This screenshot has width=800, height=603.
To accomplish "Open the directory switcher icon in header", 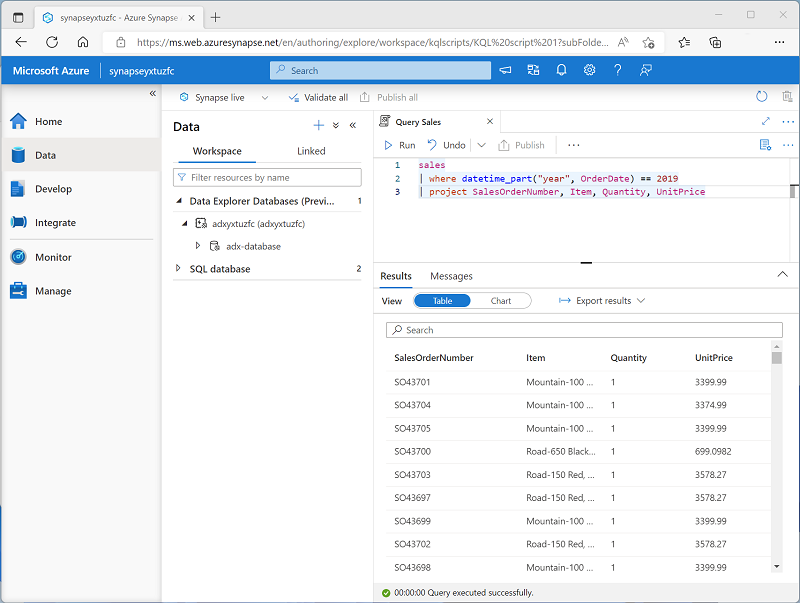I will (x=533, y=70).
